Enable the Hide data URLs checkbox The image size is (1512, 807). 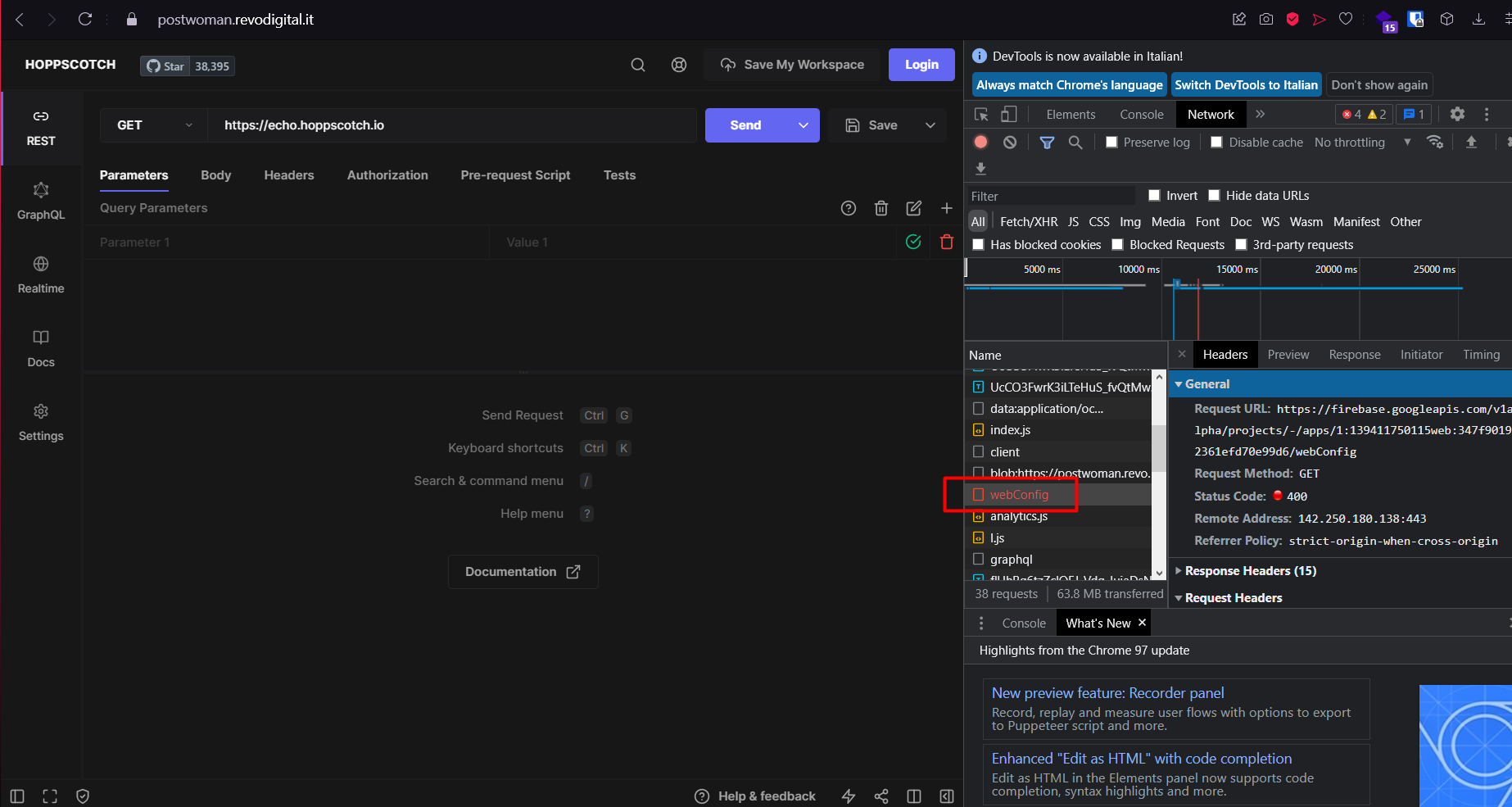[1214, 195]
